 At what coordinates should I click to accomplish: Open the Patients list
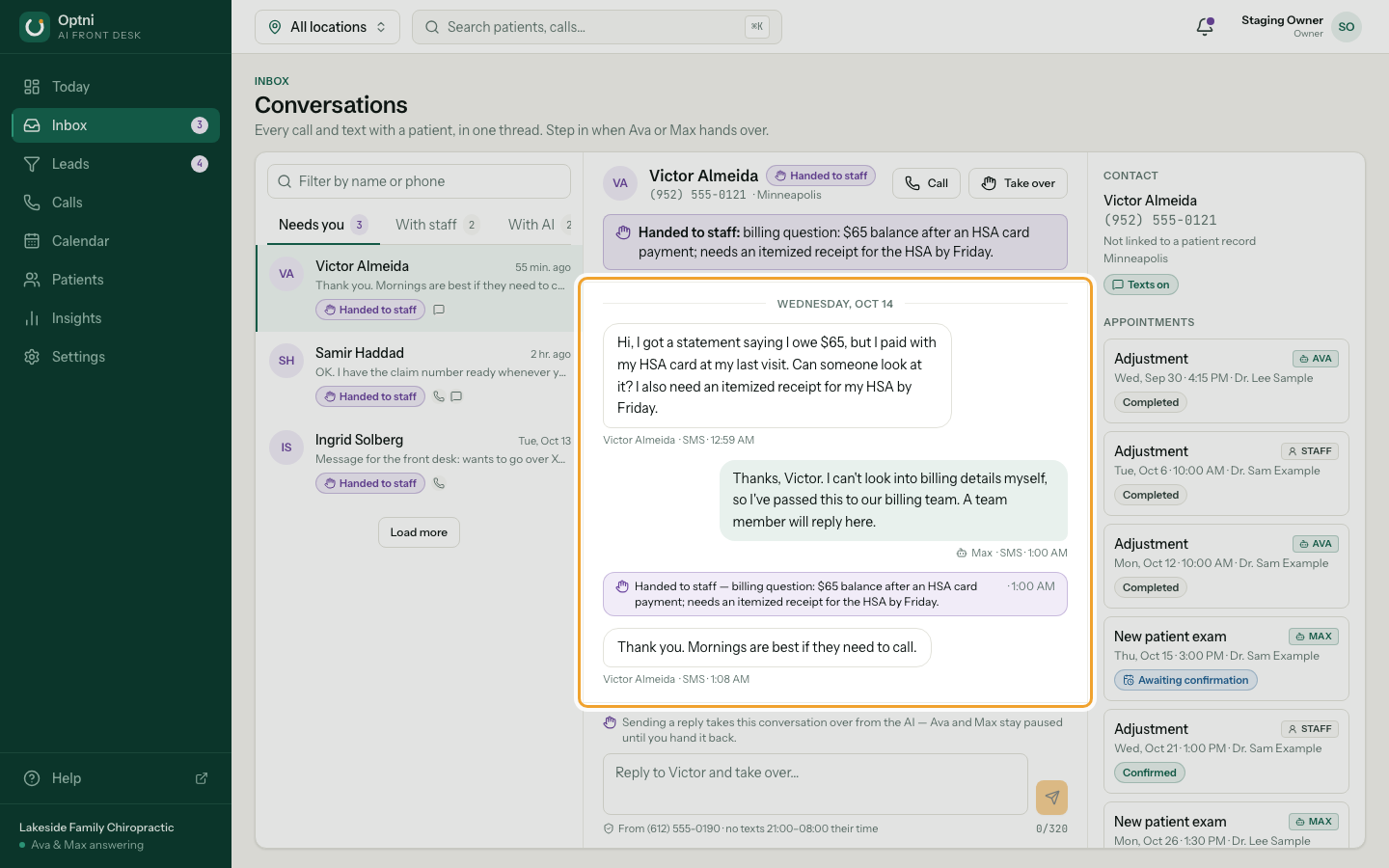tap(116, 280)
